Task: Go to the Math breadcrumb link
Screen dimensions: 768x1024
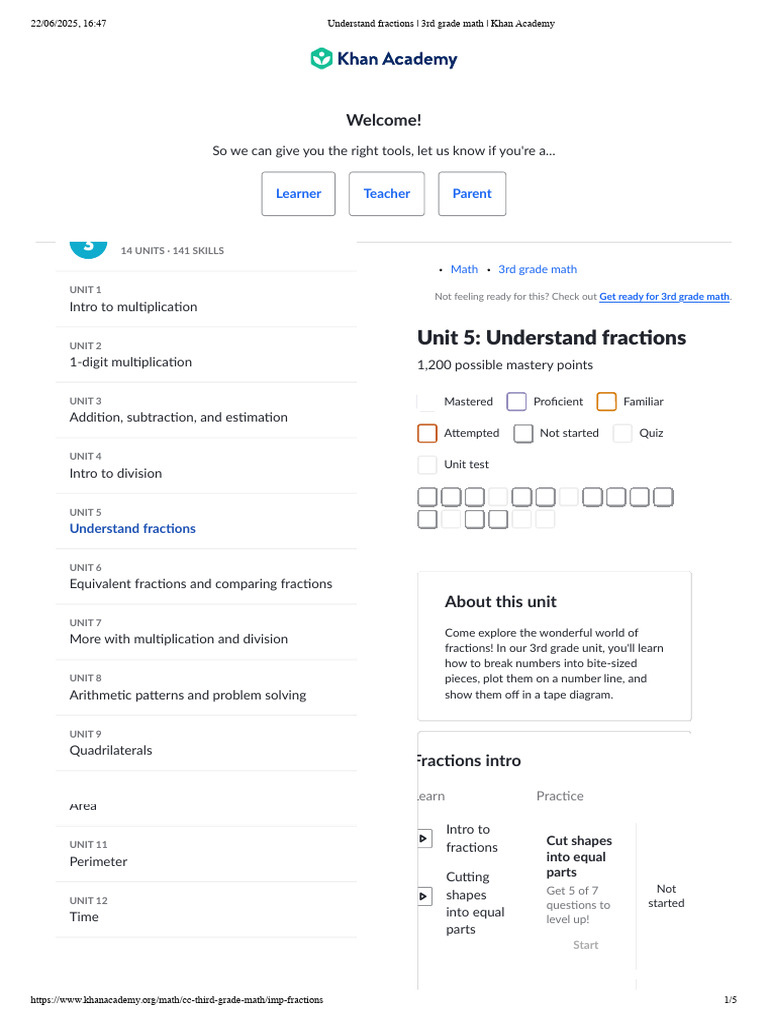Action: [x=464, y=269]
